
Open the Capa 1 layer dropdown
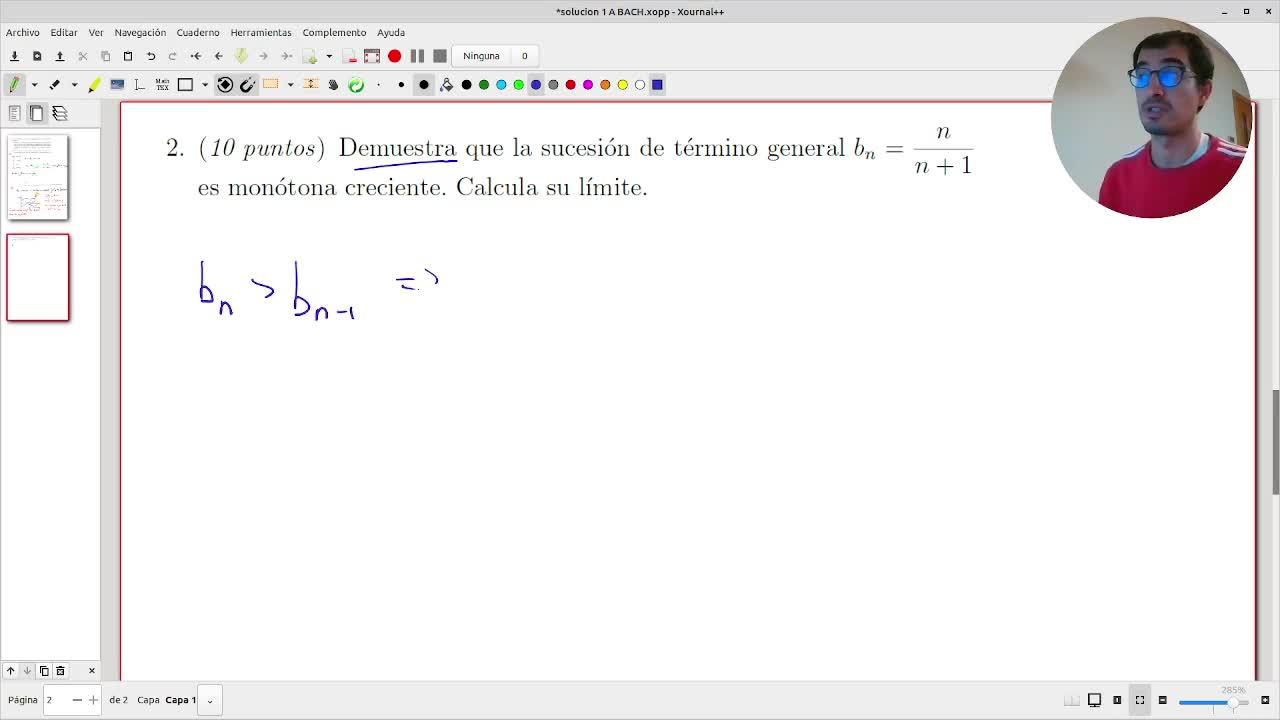coord(210,700)
